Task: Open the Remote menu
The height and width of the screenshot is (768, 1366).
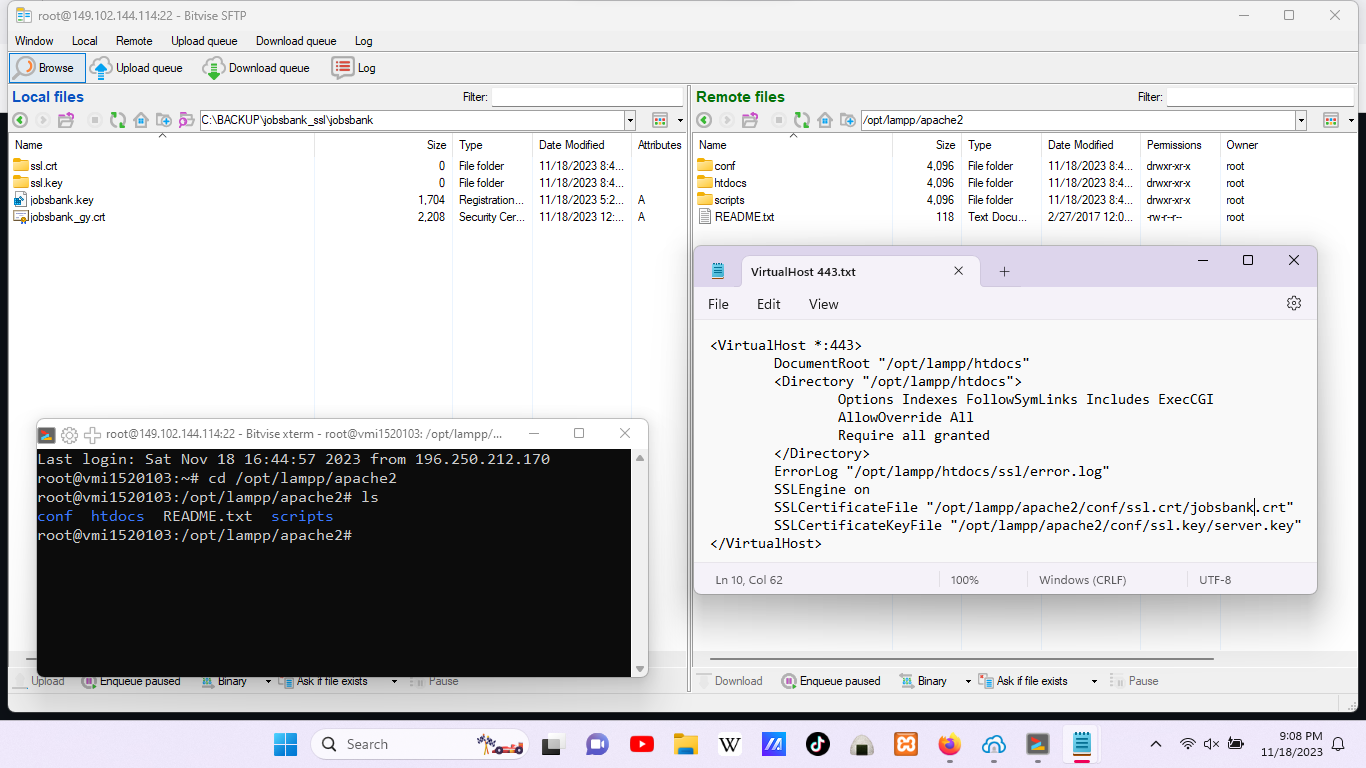Action: point(134,41)
